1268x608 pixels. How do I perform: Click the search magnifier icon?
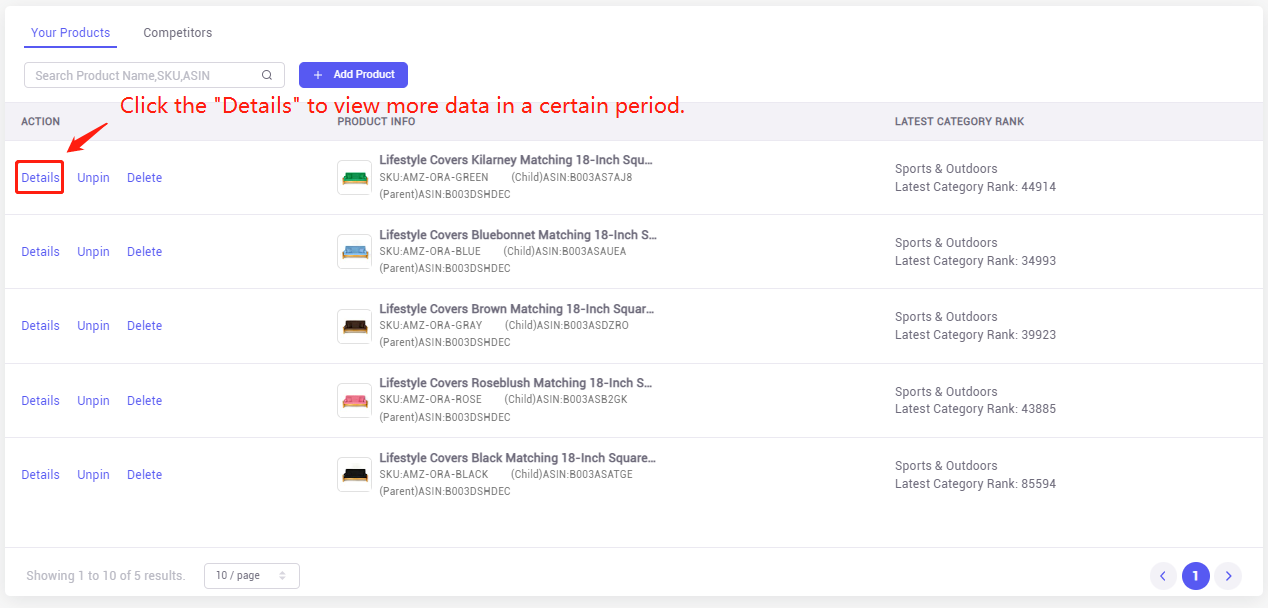pos(267,75)
